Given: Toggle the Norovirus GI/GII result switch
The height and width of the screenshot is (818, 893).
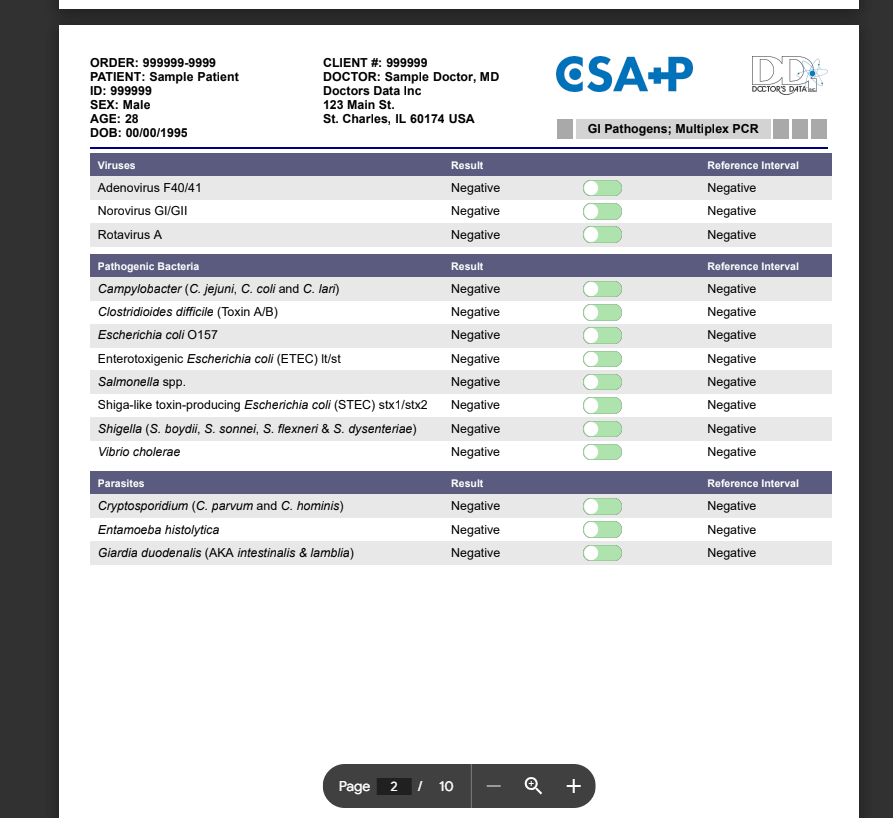Looking at the screenshot, I should tap(602, 211).
